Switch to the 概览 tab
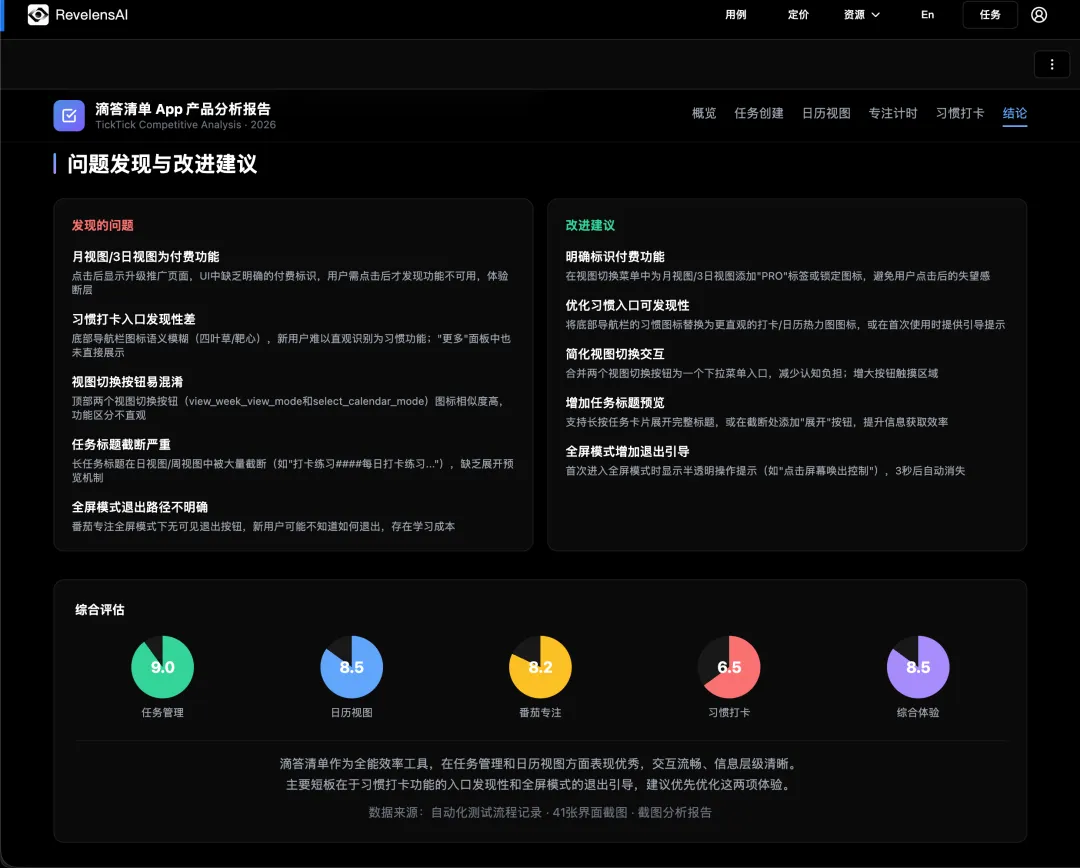The height and width of the screenshot is (868, 1080). tap(704, 113)
